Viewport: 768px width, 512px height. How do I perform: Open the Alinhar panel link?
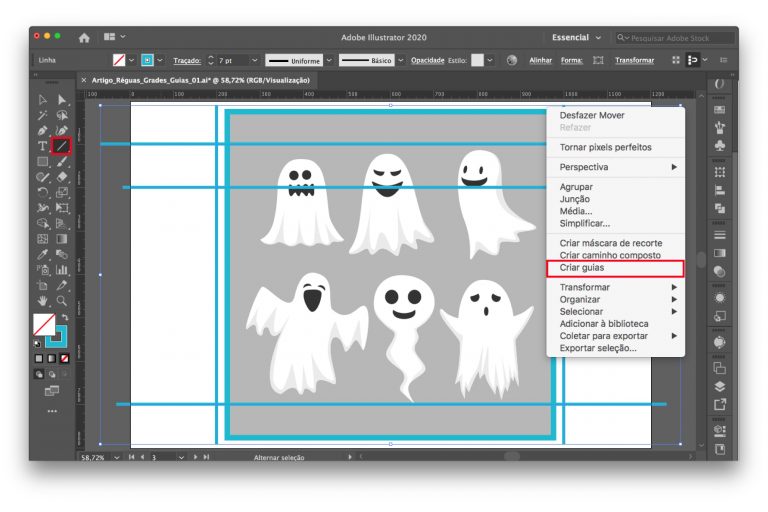pyautogui.click(x=540, y=60)
